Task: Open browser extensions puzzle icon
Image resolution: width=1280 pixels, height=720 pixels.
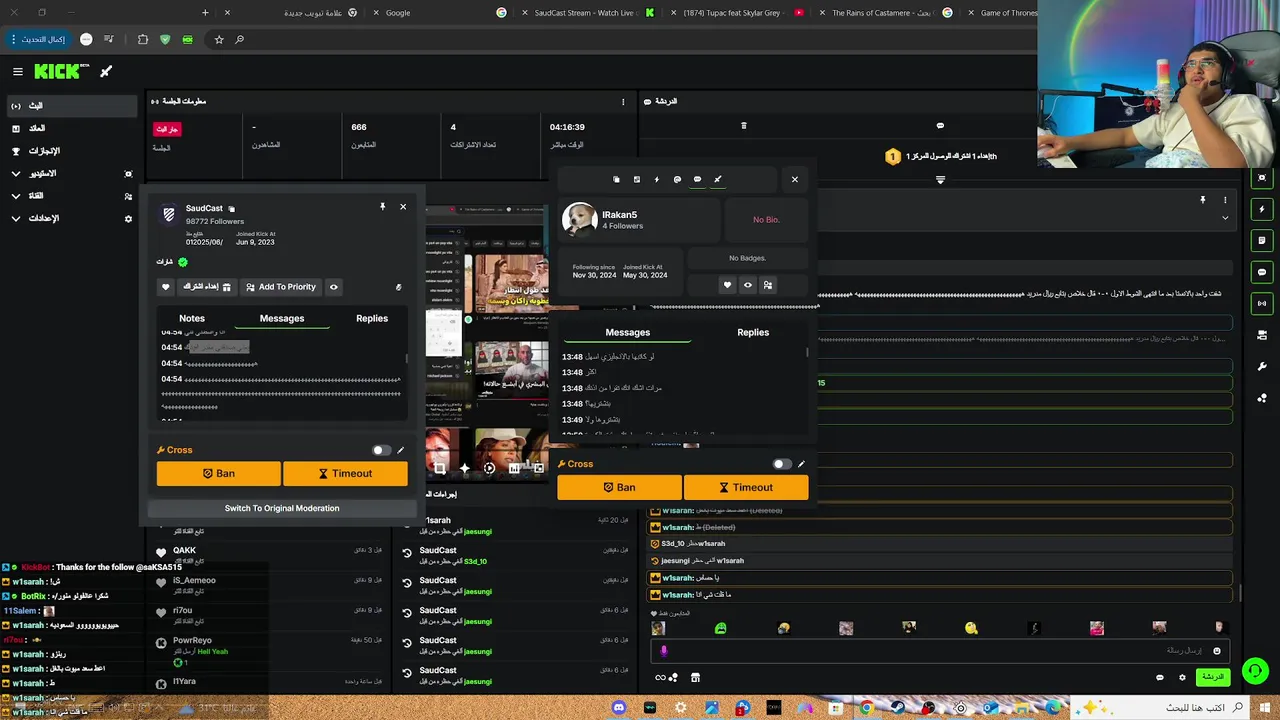Action: (x=143, y=39)
